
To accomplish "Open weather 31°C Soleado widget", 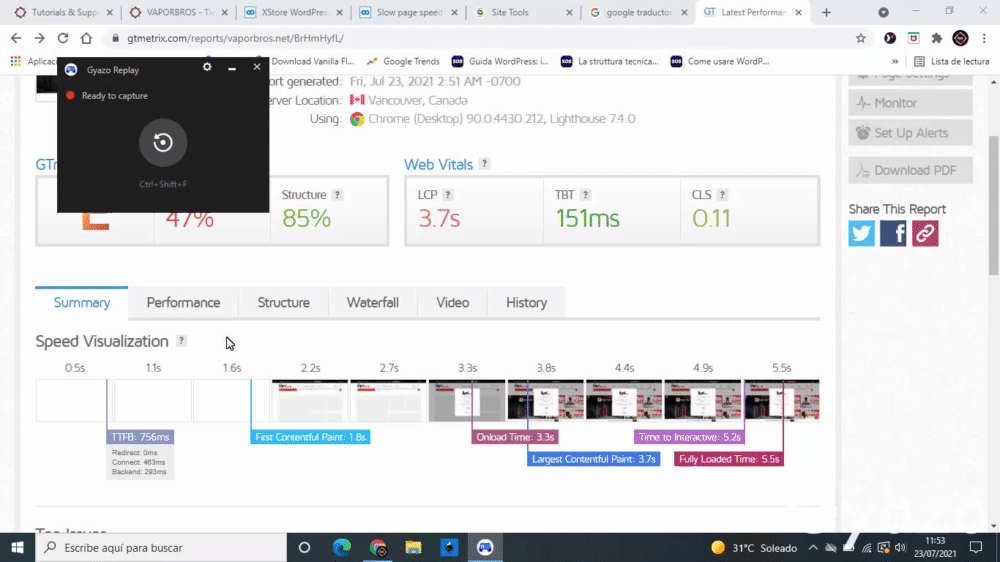I will point(754,547).
